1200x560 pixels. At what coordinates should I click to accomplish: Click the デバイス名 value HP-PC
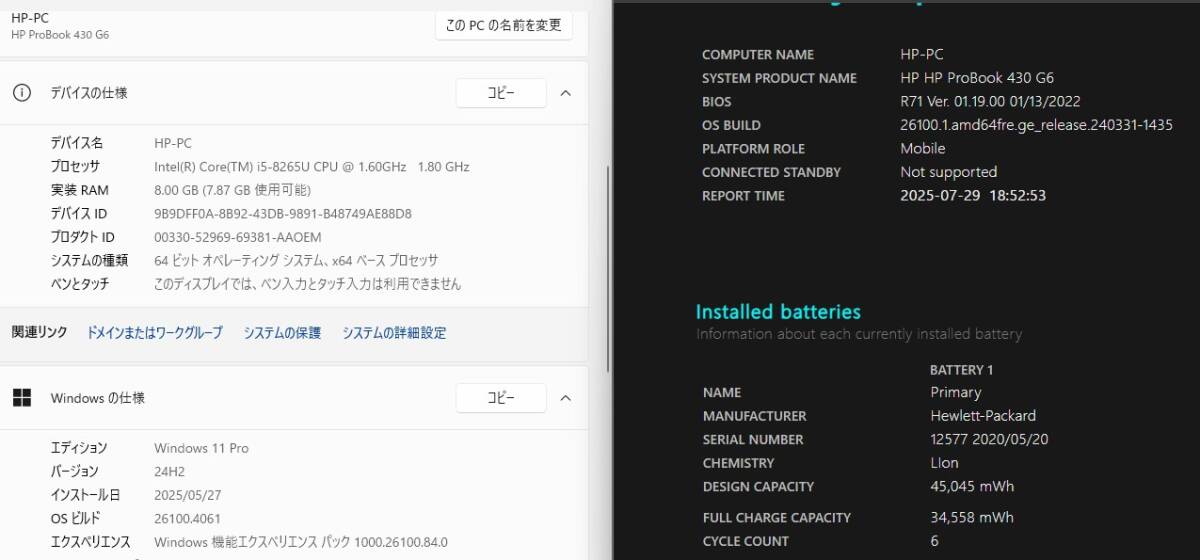click(x=173, y=143)
